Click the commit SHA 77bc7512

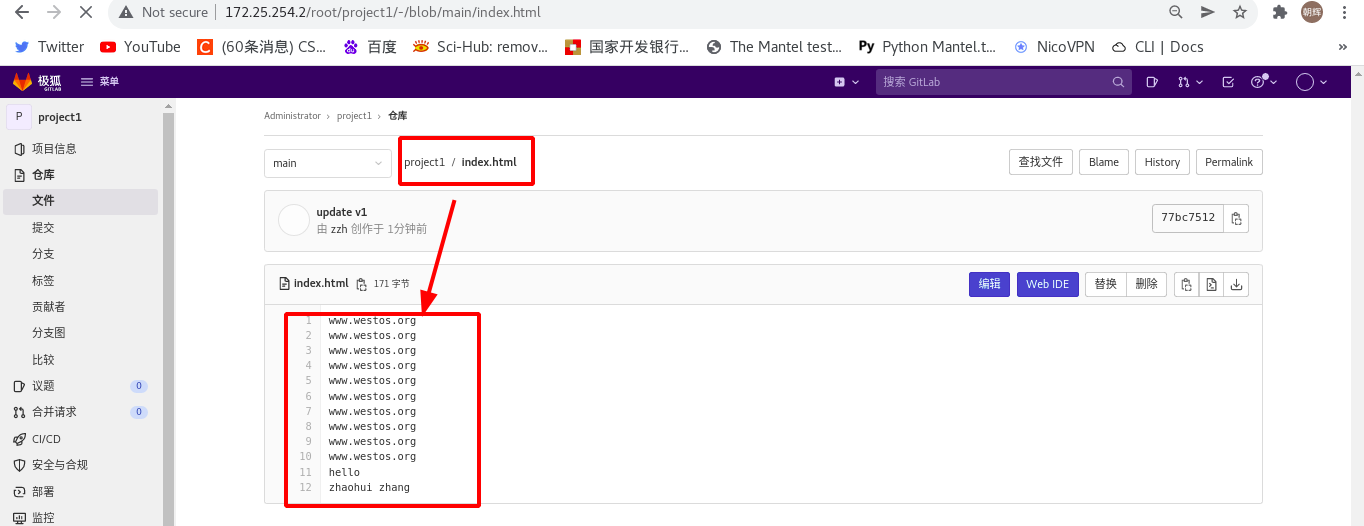(1188, 218)
